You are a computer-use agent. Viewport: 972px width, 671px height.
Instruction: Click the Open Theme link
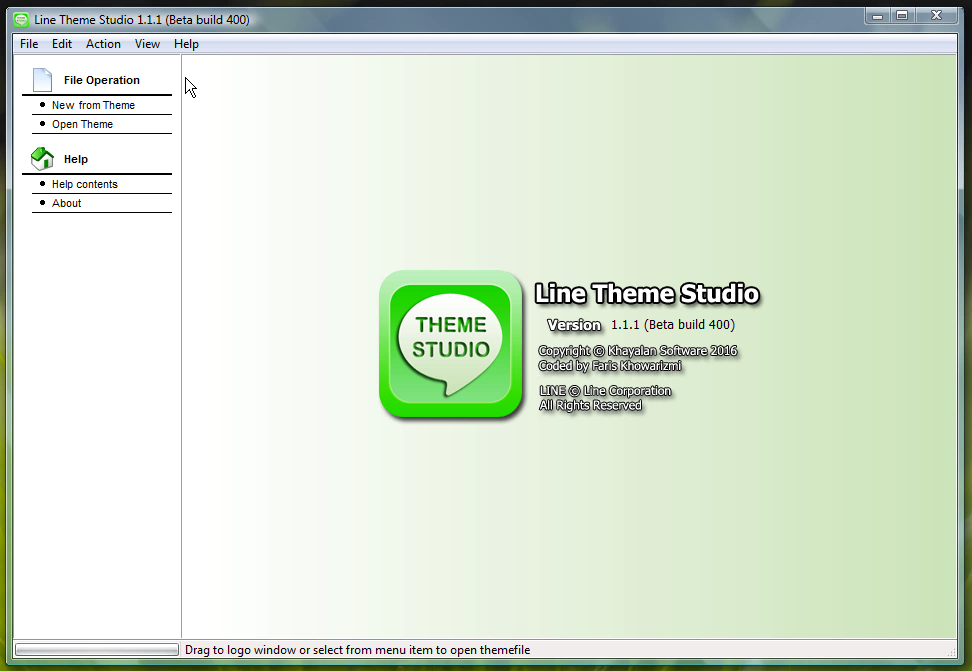pyautogui.click(x=82, y=124)
